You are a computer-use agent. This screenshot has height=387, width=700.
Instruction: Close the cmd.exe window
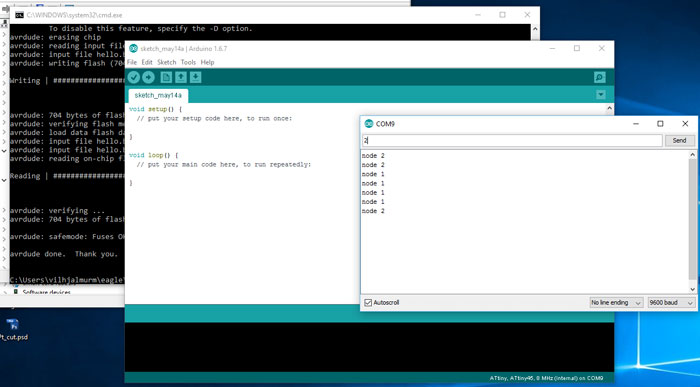click(527, 15)
